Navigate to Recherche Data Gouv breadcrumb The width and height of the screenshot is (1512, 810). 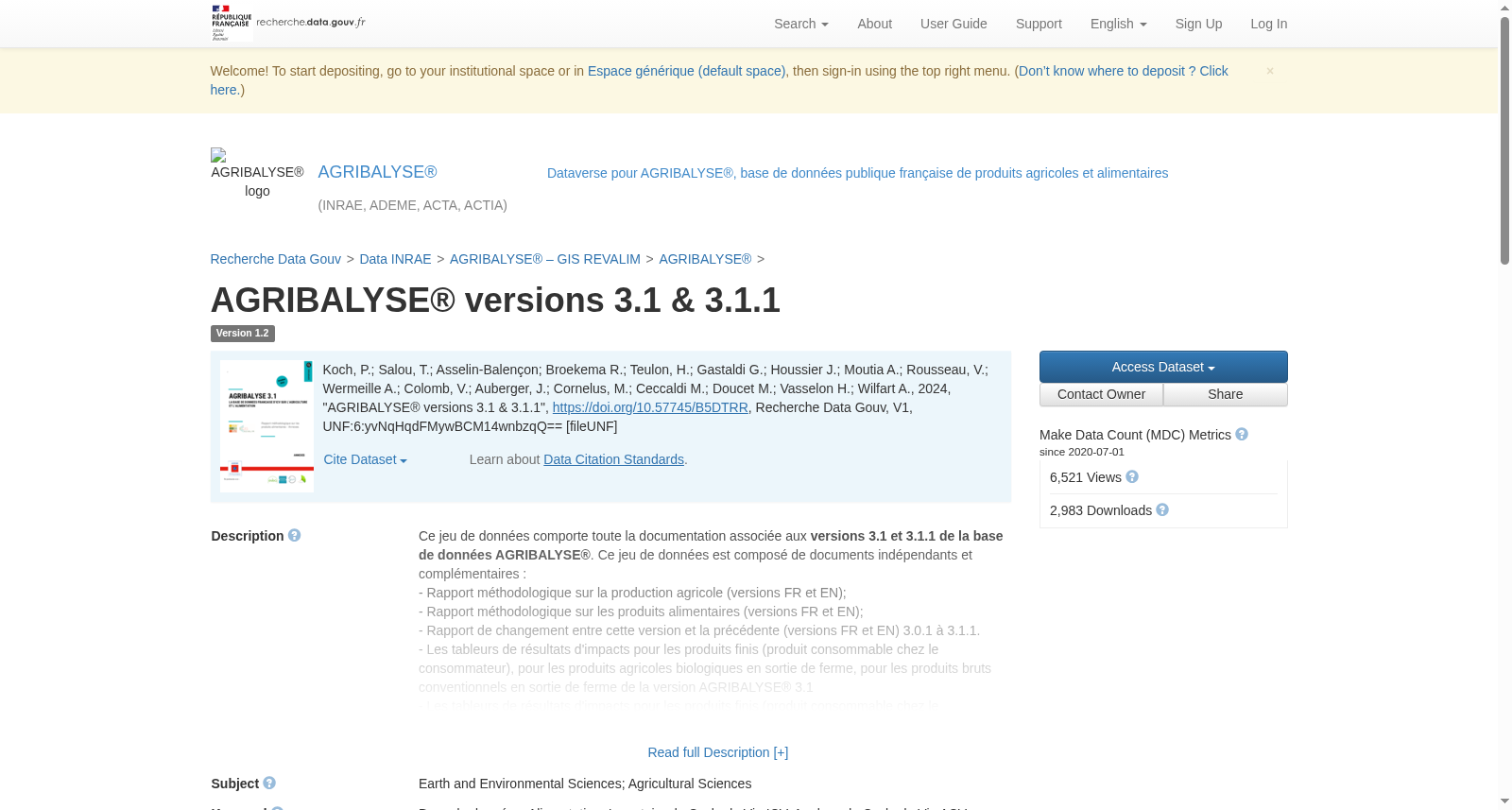[276, 259]
